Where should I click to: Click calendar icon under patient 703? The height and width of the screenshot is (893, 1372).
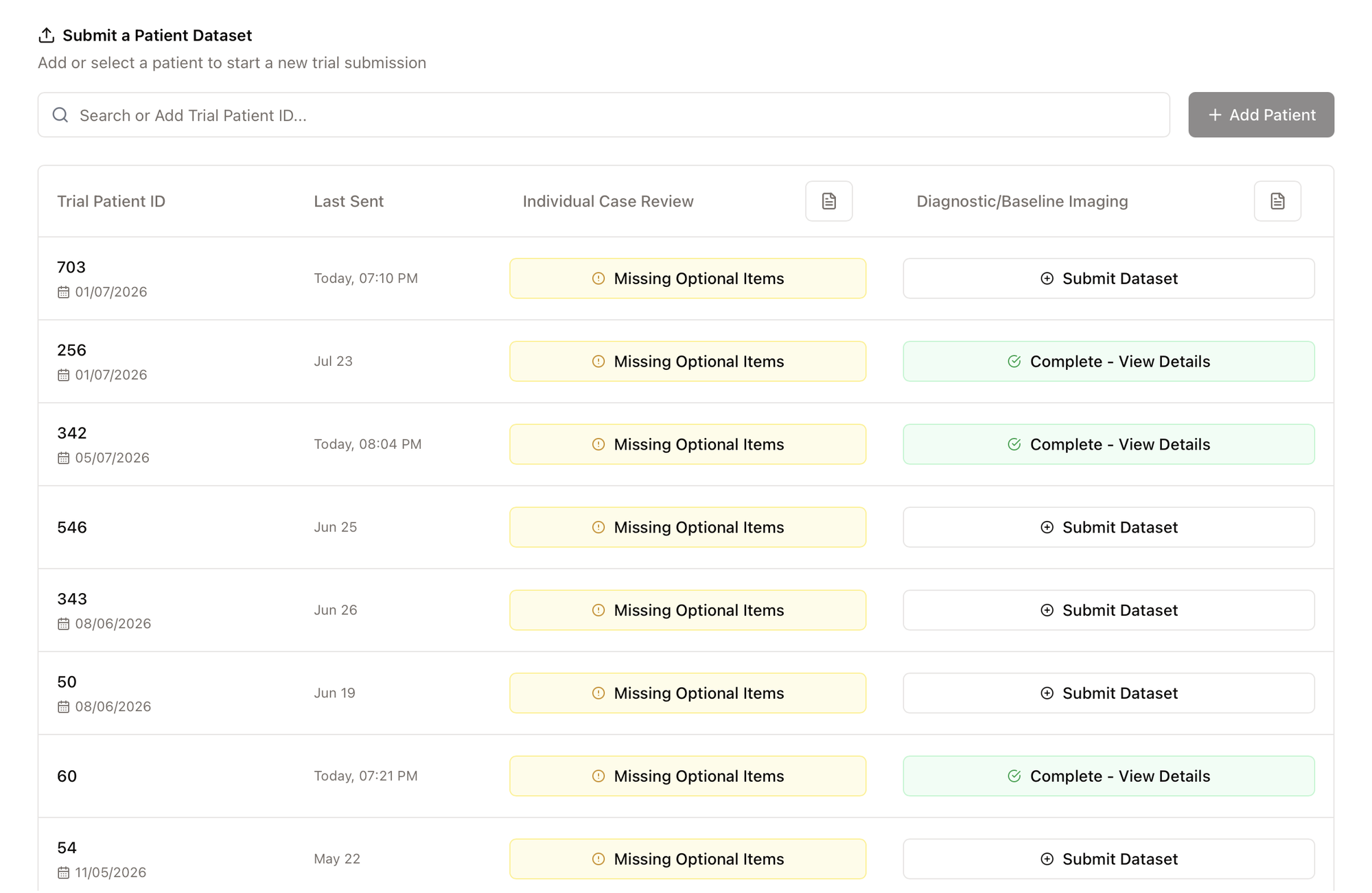click(63, 292)
